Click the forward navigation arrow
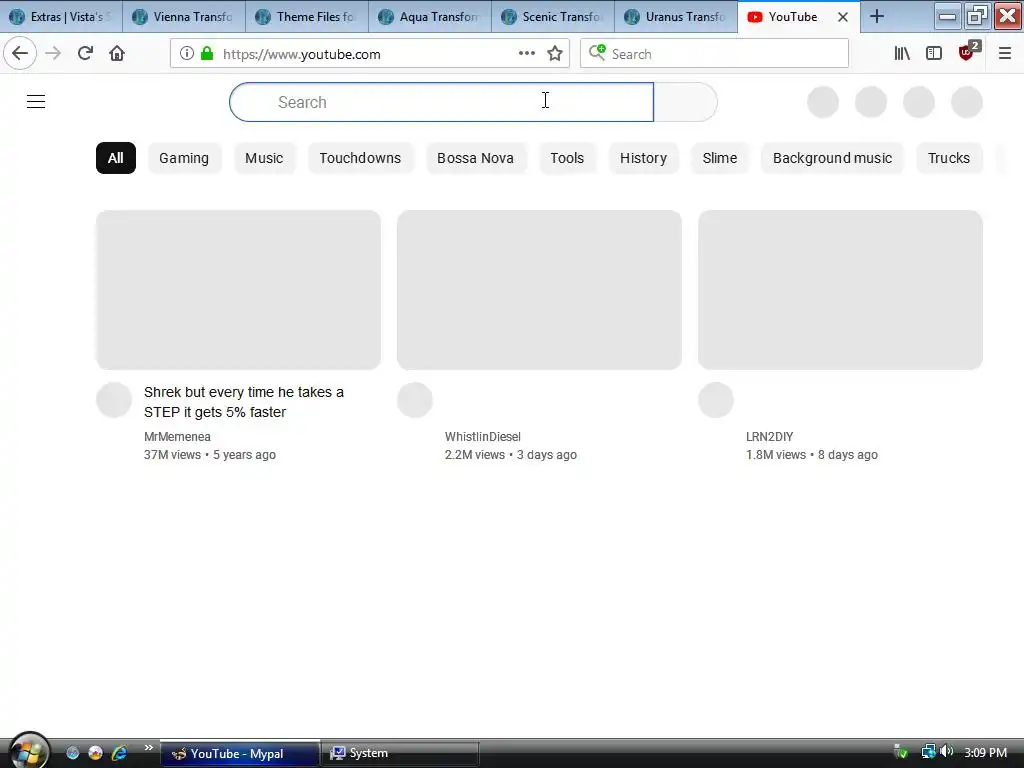 click(x=53, y=54)
